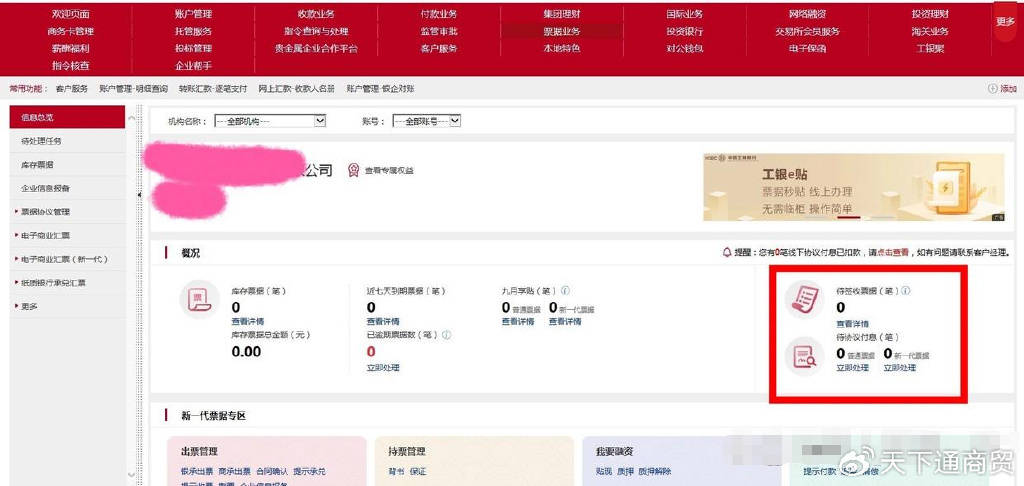
Task: Open the 集团理财 menu
Action: coord(562,14)
